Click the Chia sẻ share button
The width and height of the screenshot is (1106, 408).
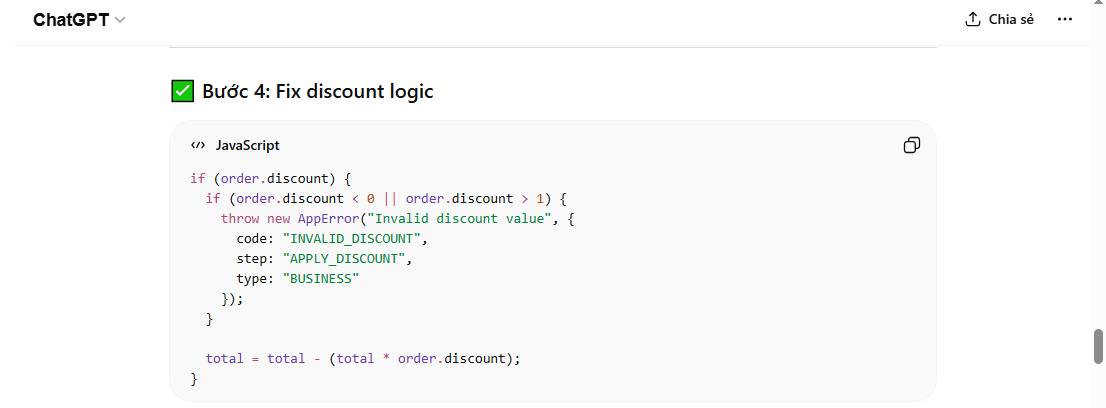999,19
